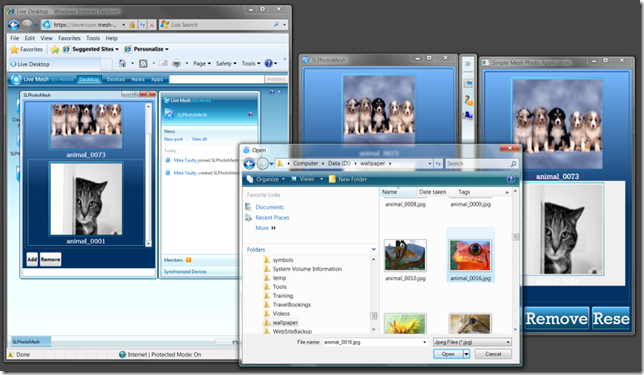Click the Add to Favorites Bar star
The height and width of the screenshot is (375, 644).
[x=55, y=49]
